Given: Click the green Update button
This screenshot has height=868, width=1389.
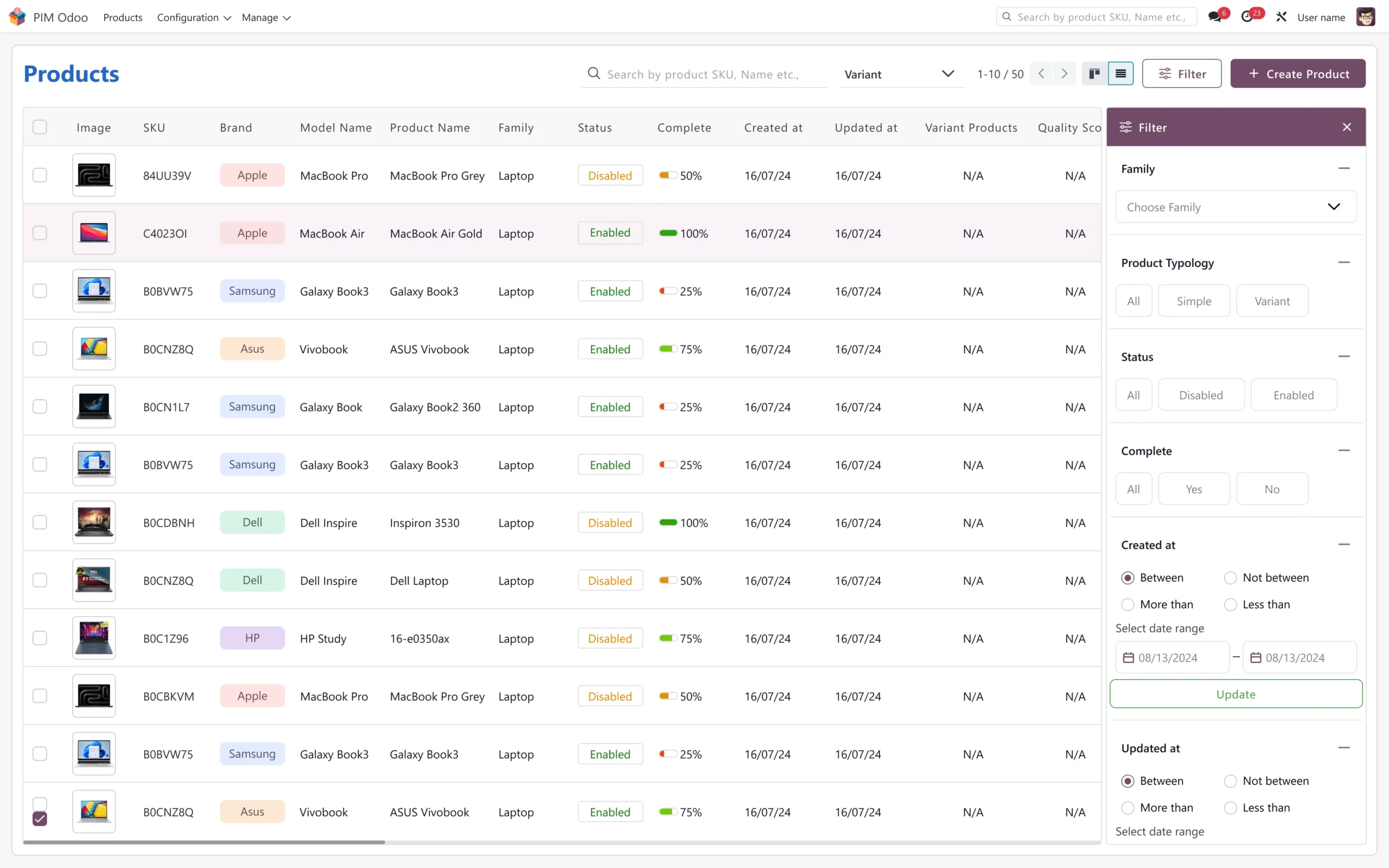Looking at the screenshot, I should click(1235, 694).
